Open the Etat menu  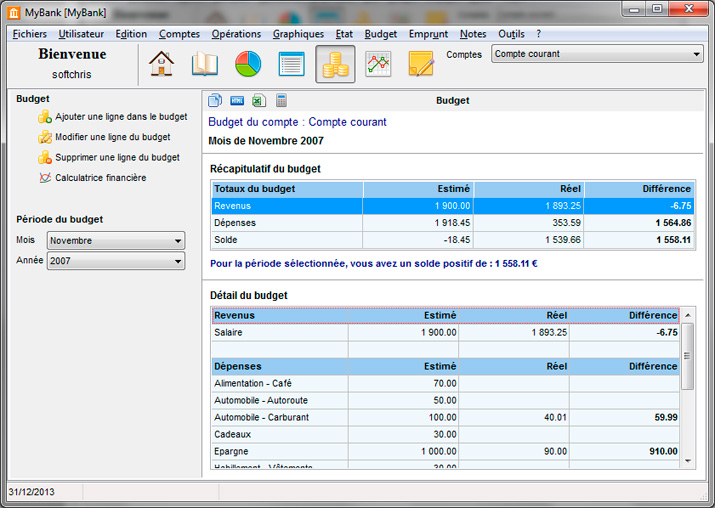344,34
